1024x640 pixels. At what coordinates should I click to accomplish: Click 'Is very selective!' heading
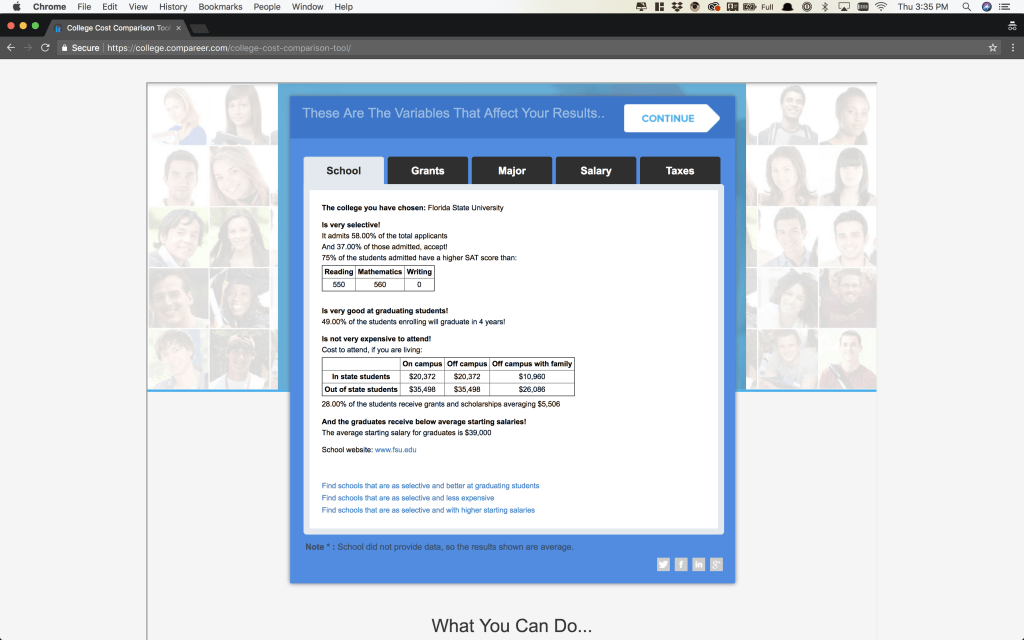click(351, 225)
